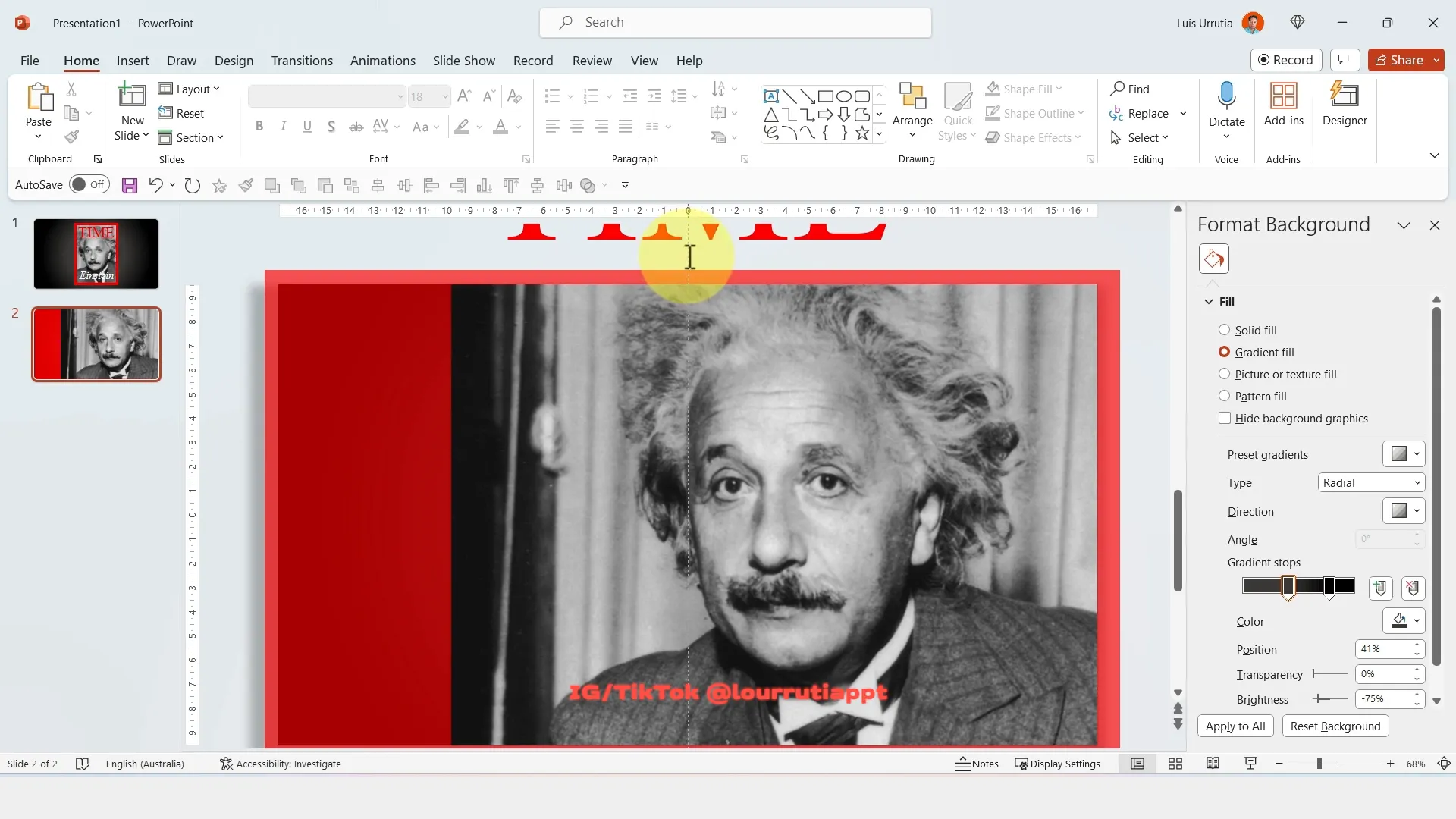The width and height of the screenshot is (1456, 819).
Task: Click the Cut scissors icon
Action: tap(71, 89)
